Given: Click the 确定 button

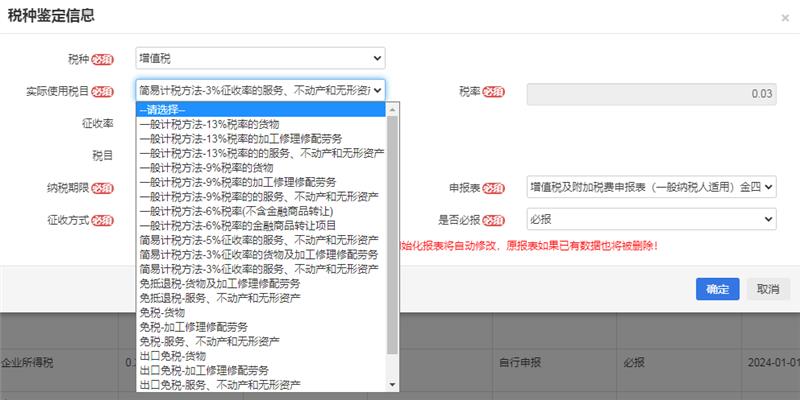Looking at the screenshot, I should (717, 289).
